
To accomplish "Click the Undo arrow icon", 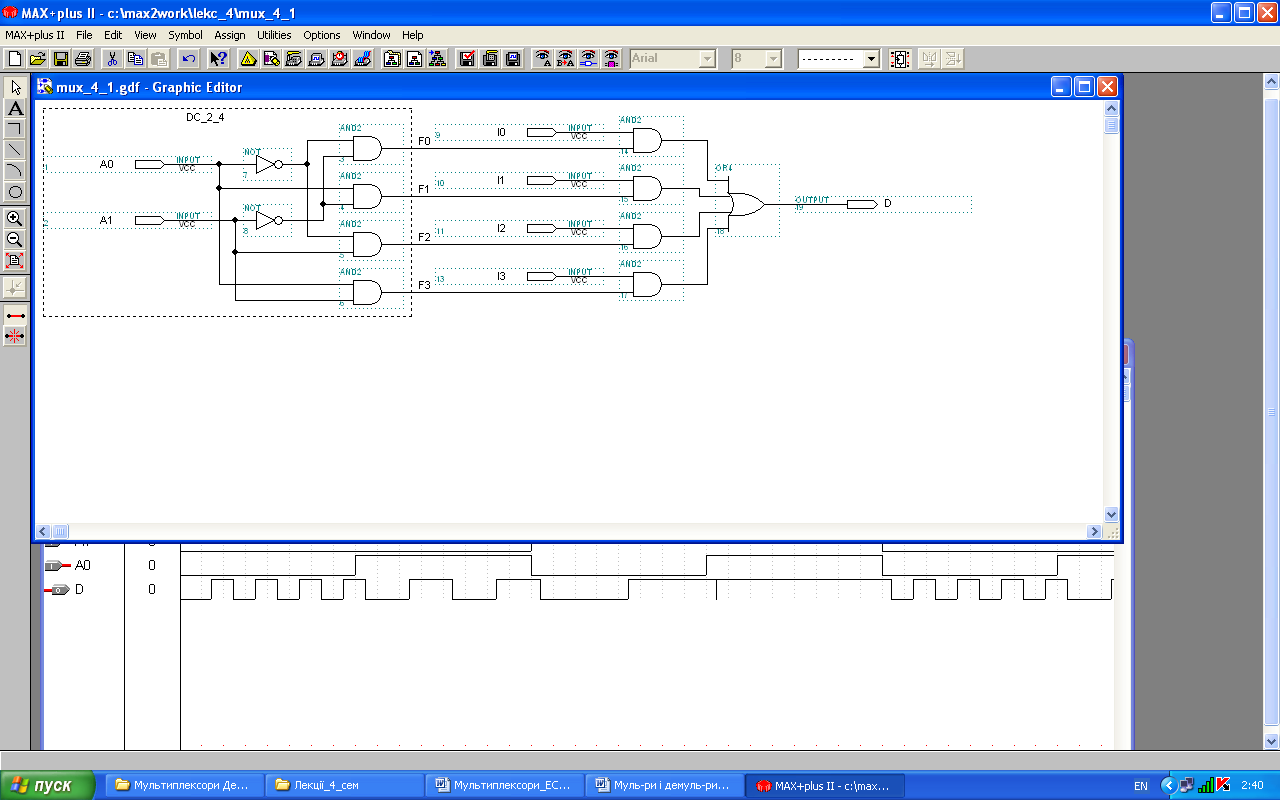I will point(188,59).
